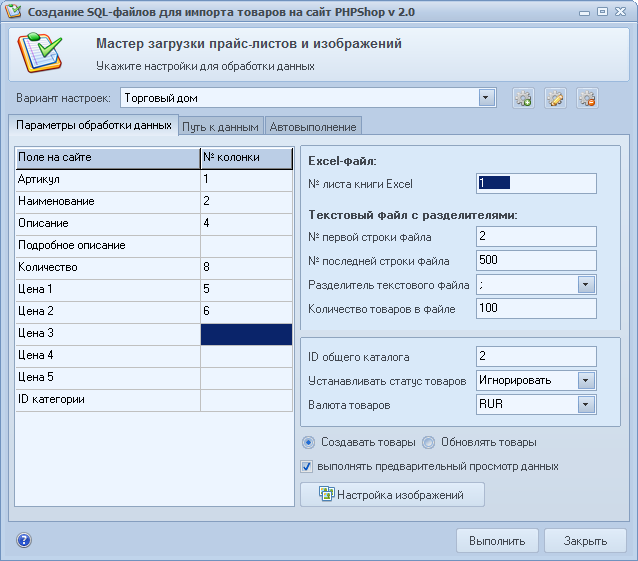Click the ID общего каталога field

[536, 356]
